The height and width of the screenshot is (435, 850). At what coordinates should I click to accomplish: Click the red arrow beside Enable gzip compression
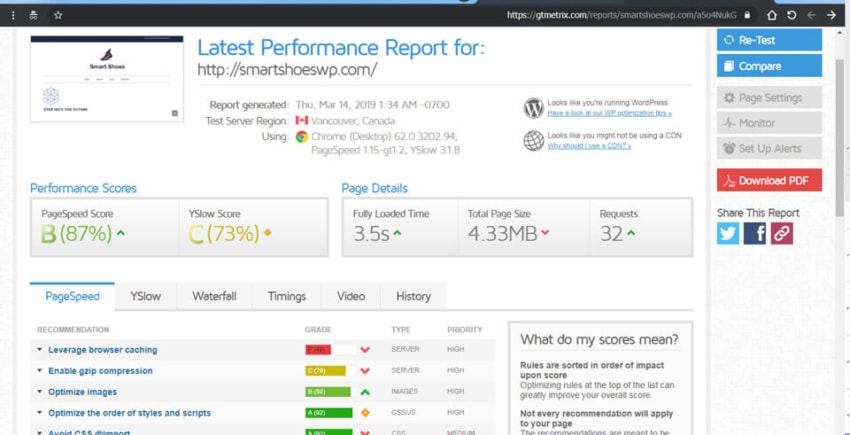(365, 371)
